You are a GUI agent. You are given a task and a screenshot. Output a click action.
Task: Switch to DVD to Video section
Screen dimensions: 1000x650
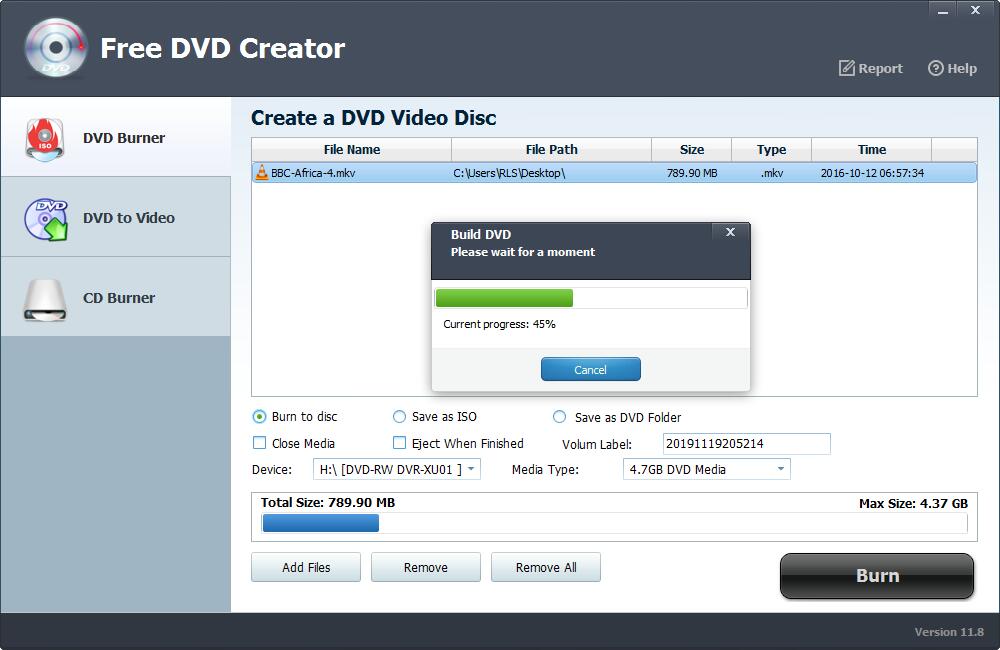115,218
